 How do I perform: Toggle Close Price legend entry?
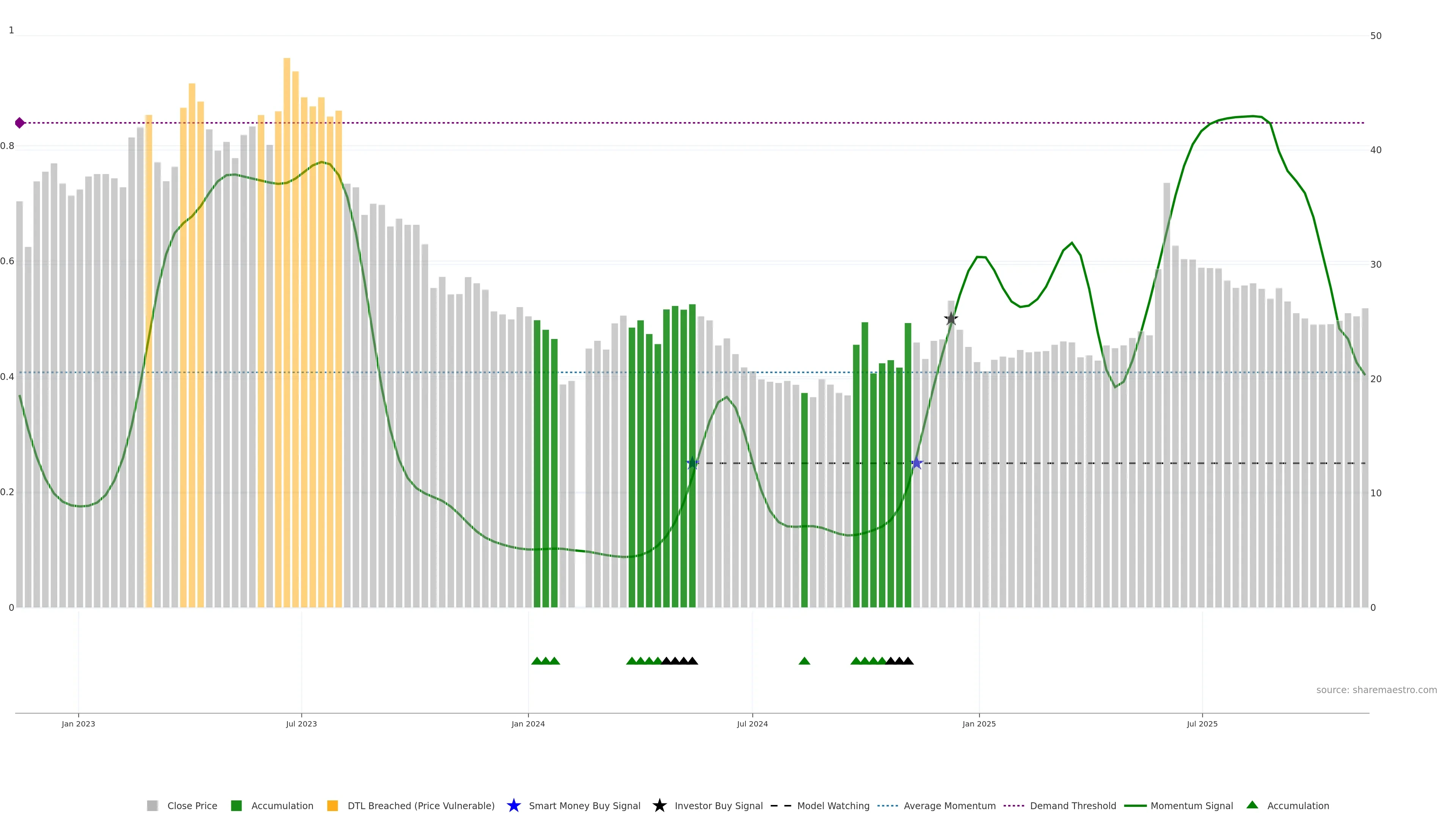(x=191, y=805)
